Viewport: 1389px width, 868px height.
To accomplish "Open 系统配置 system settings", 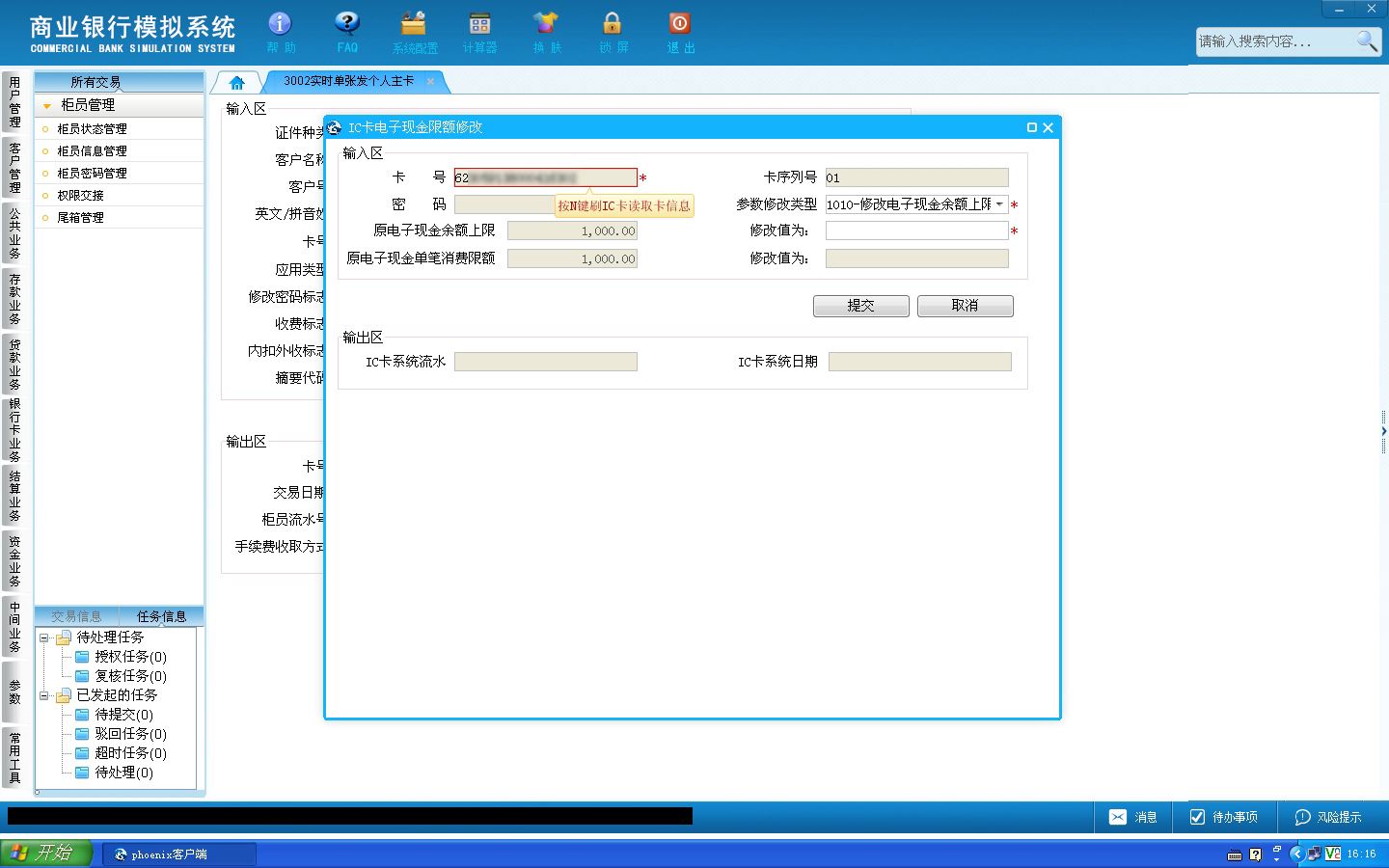I will tap(415, 32).
